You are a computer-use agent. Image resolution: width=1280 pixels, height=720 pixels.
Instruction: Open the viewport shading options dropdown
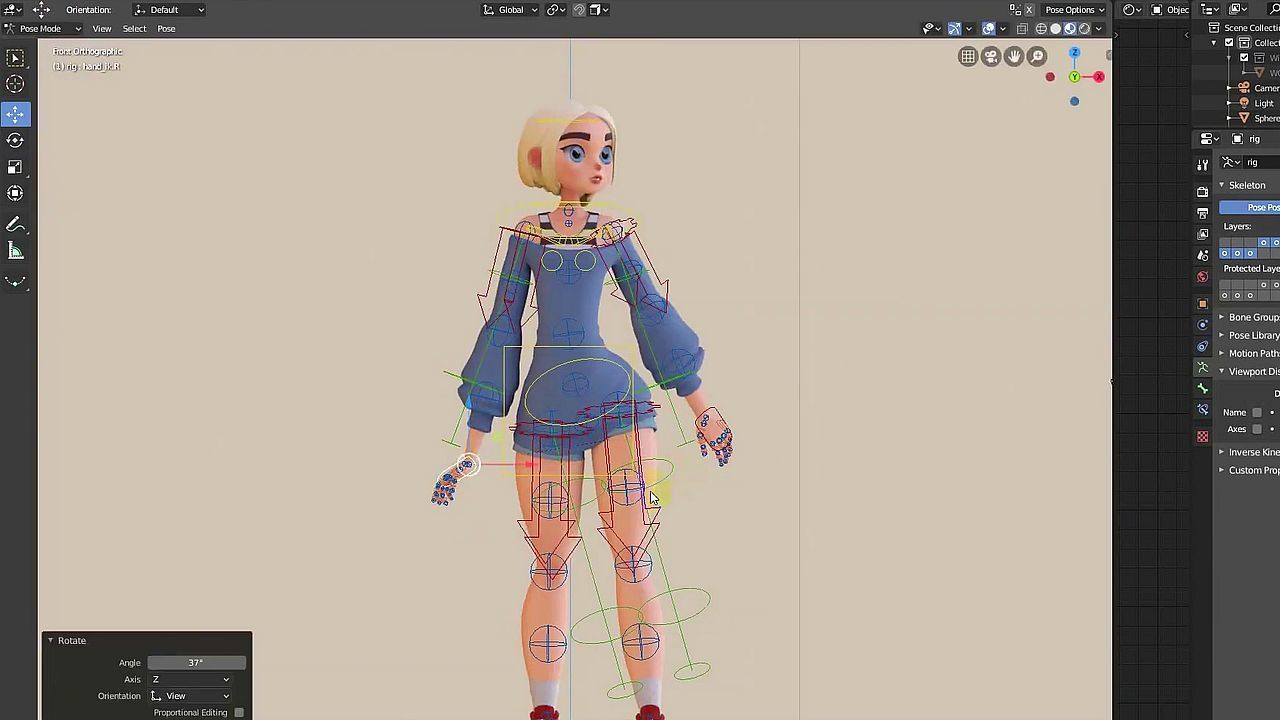(1098, 28)
